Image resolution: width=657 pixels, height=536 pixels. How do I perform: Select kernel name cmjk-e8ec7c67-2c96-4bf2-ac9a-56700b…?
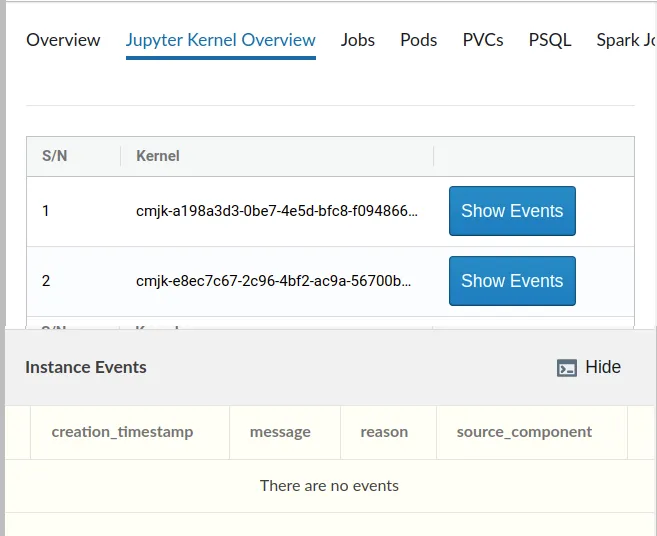click(274, 281)
